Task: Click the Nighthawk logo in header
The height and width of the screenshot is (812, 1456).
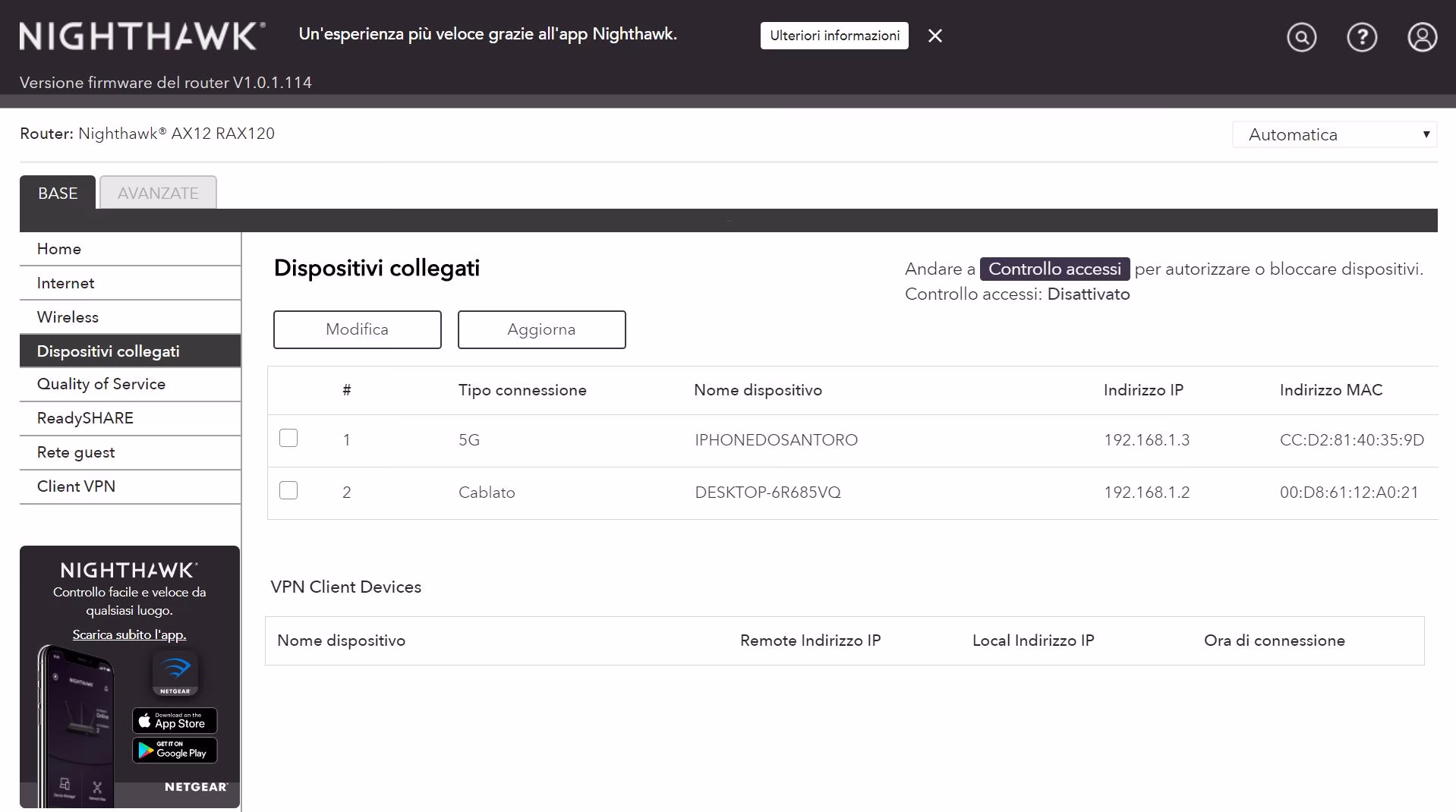Action: pyautogui.click(x=143, y=36)
